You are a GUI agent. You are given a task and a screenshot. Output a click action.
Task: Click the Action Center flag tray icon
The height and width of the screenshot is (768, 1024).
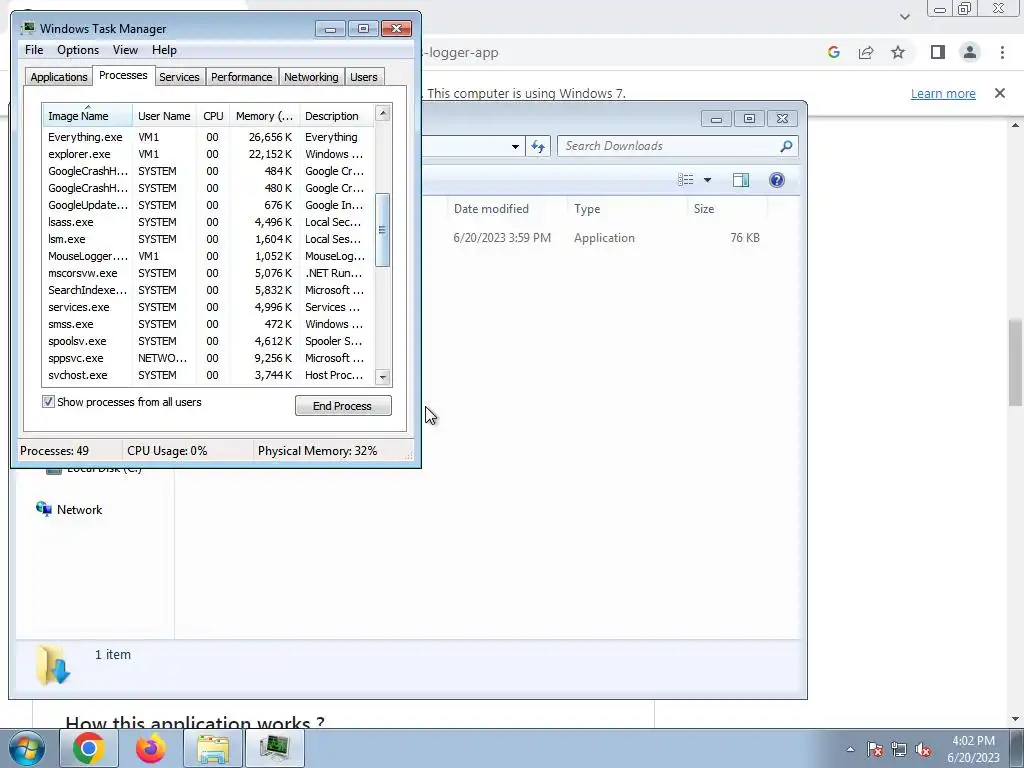point(875,749)
